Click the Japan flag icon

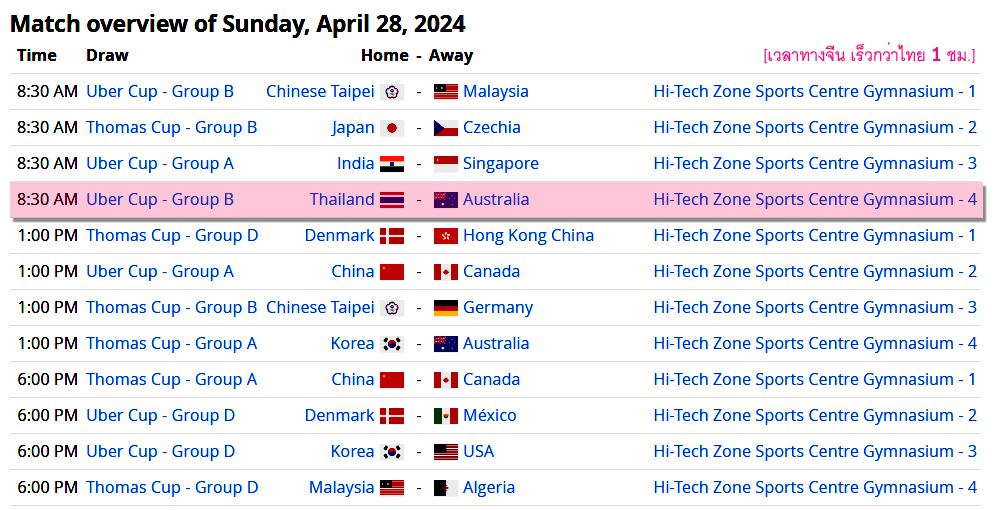point(391,128)
